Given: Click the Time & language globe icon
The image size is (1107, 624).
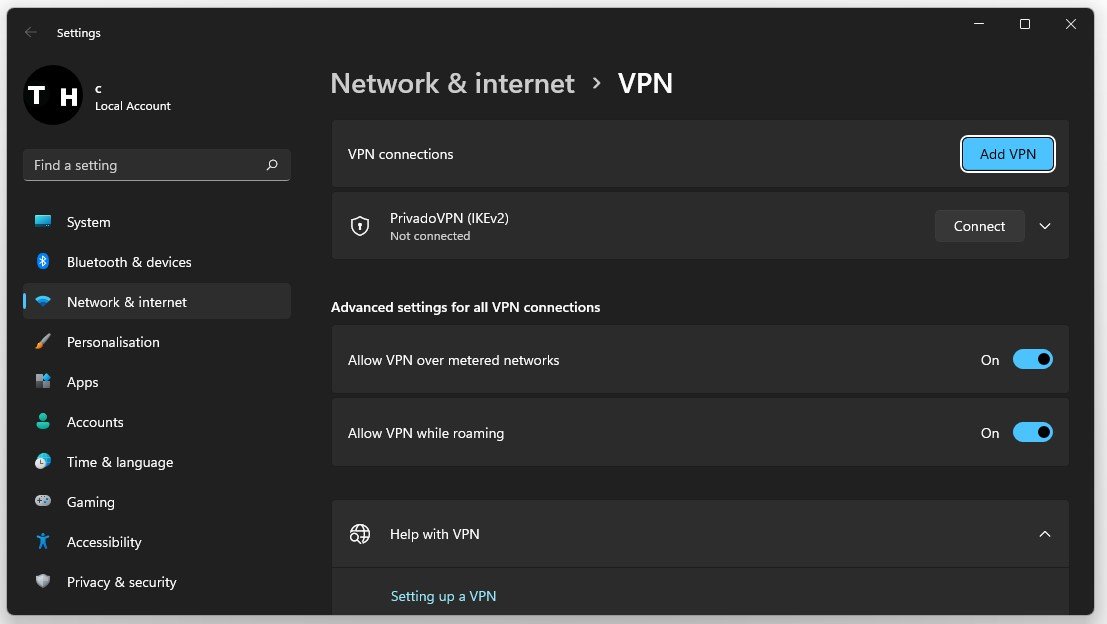Looking at the screenshot, I should click(43, 462).
